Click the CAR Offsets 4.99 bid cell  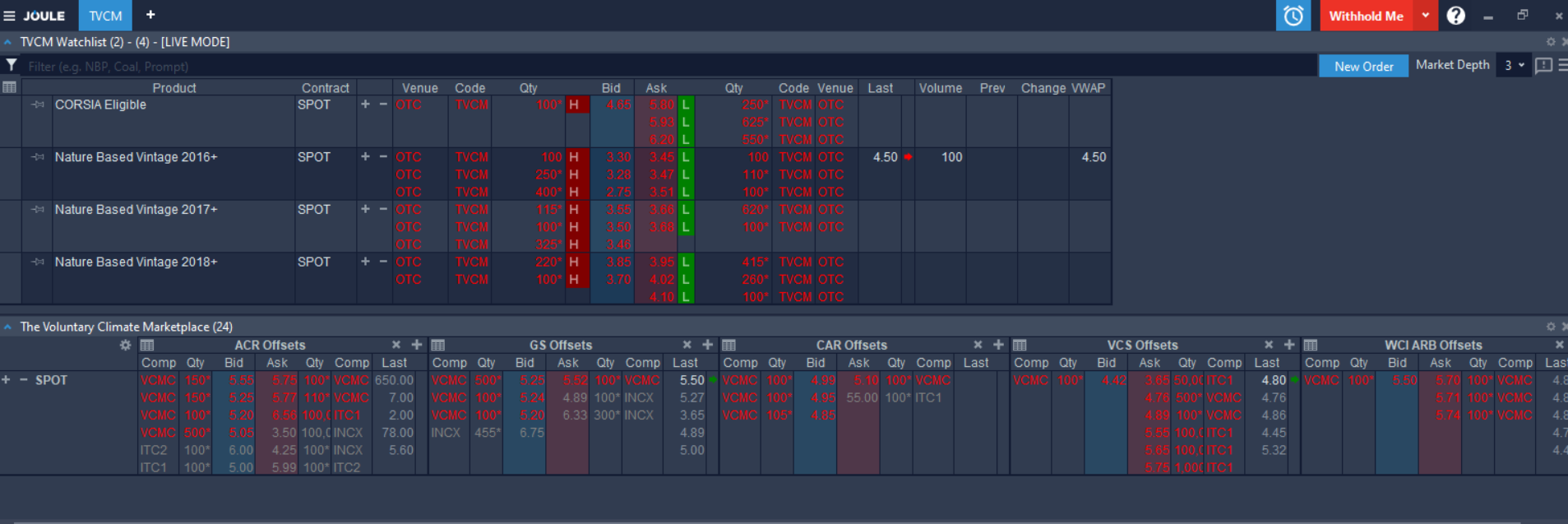tap(816, 380)
